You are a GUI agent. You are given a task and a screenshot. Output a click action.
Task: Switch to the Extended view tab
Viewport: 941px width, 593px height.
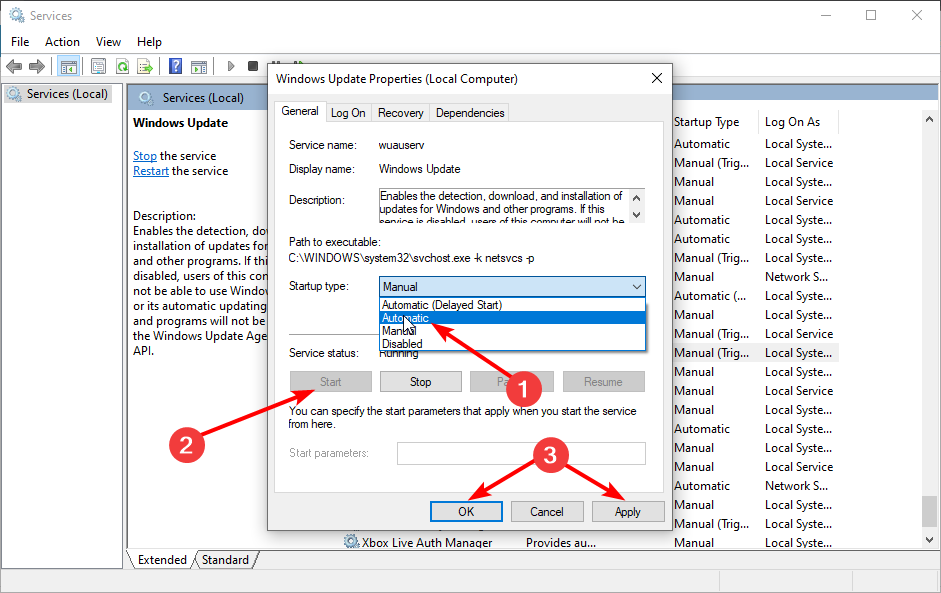[x=162, y=559]
